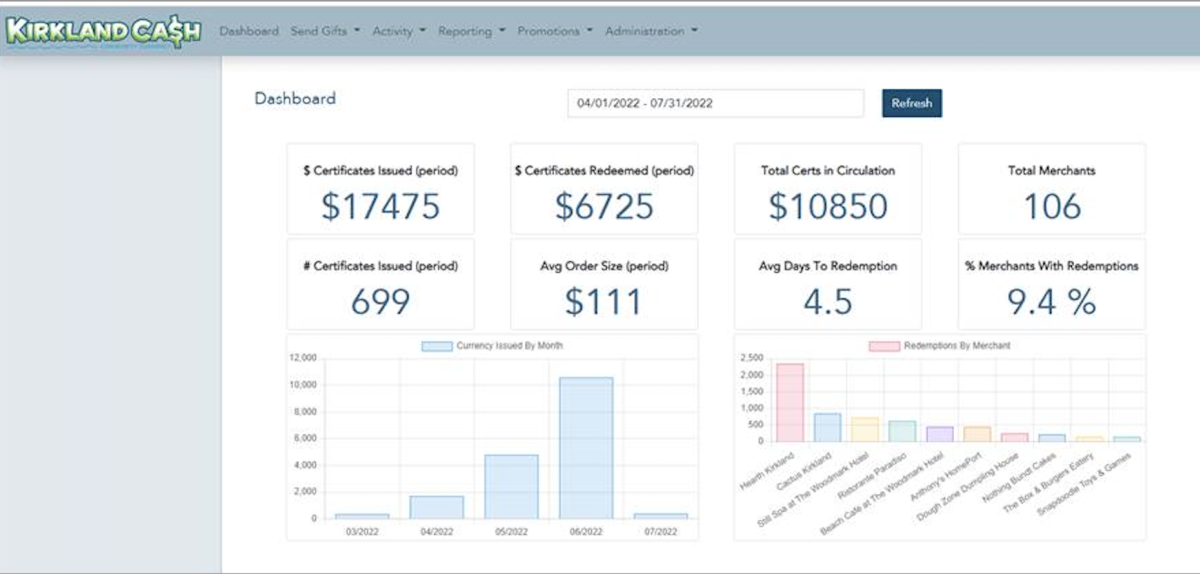Expand the Reporting dropdown
The width and height of the screenshot is (1200, 574).
coord(472,31)
